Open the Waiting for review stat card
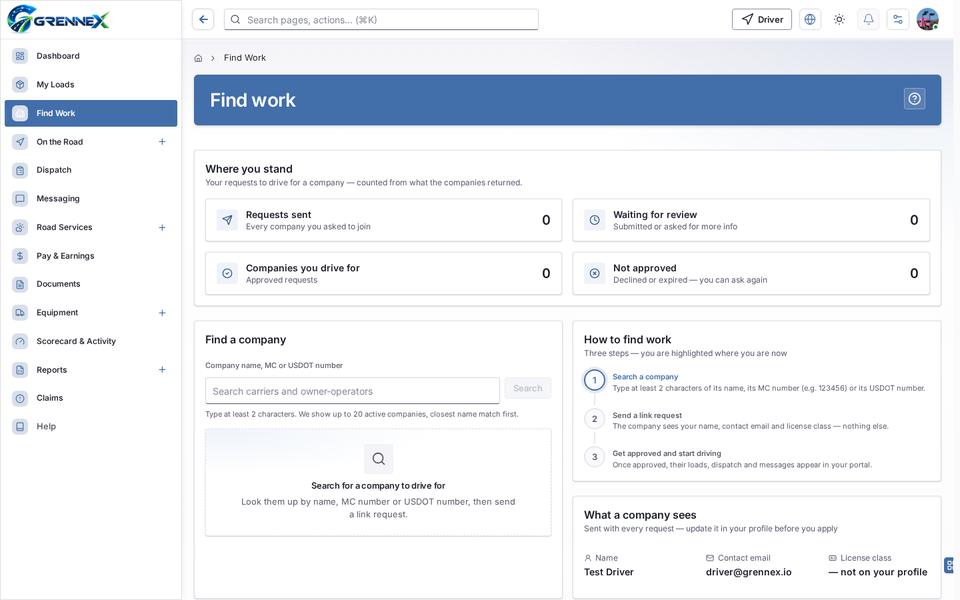Screen dimensions: 960x600 click(x=751, y=220)
